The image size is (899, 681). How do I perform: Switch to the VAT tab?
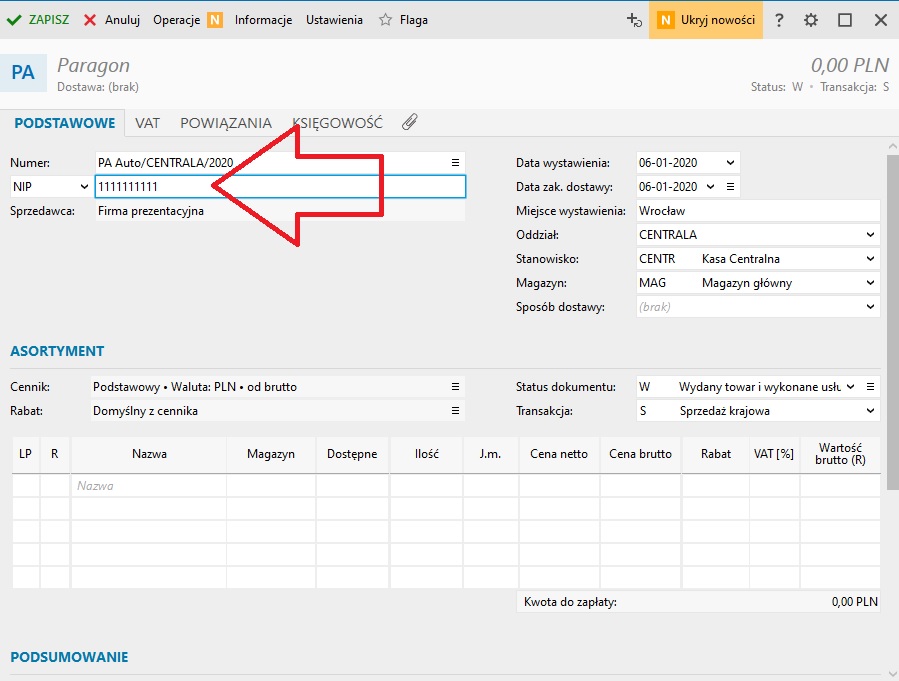(147, 123)
